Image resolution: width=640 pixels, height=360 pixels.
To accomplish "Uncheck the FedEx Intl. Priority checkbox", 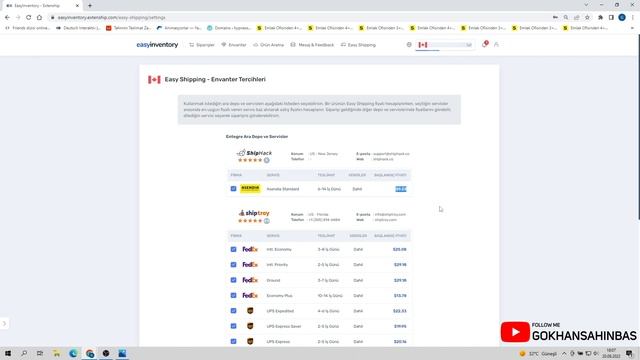I will (x=233, y=264).
